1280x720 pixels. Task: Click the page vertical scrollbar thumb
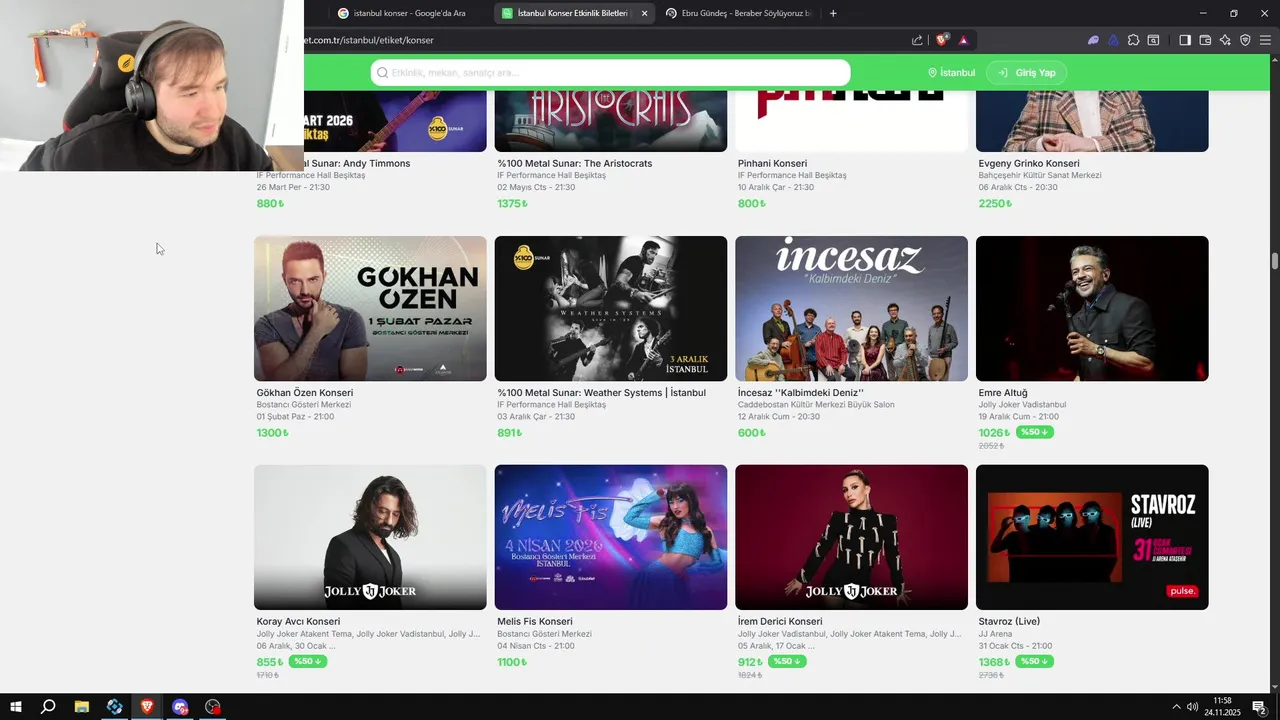click(1275, 262)
